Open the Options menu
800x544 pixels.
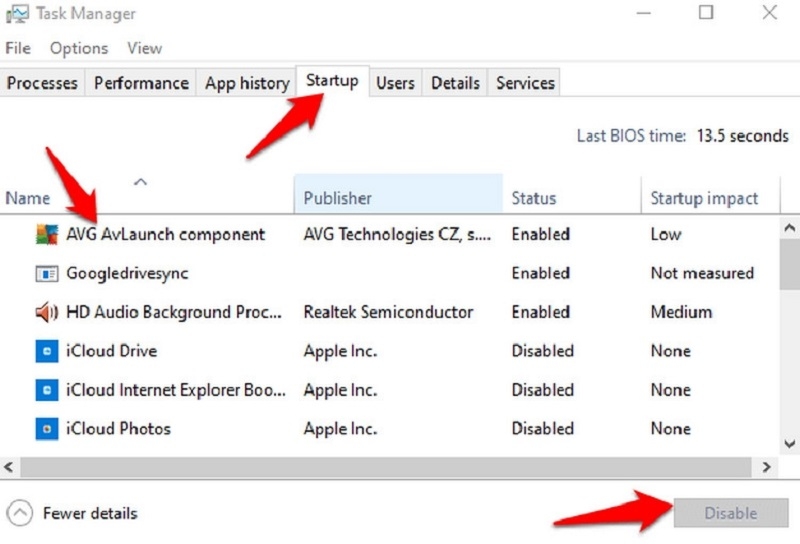coord(79,48)
